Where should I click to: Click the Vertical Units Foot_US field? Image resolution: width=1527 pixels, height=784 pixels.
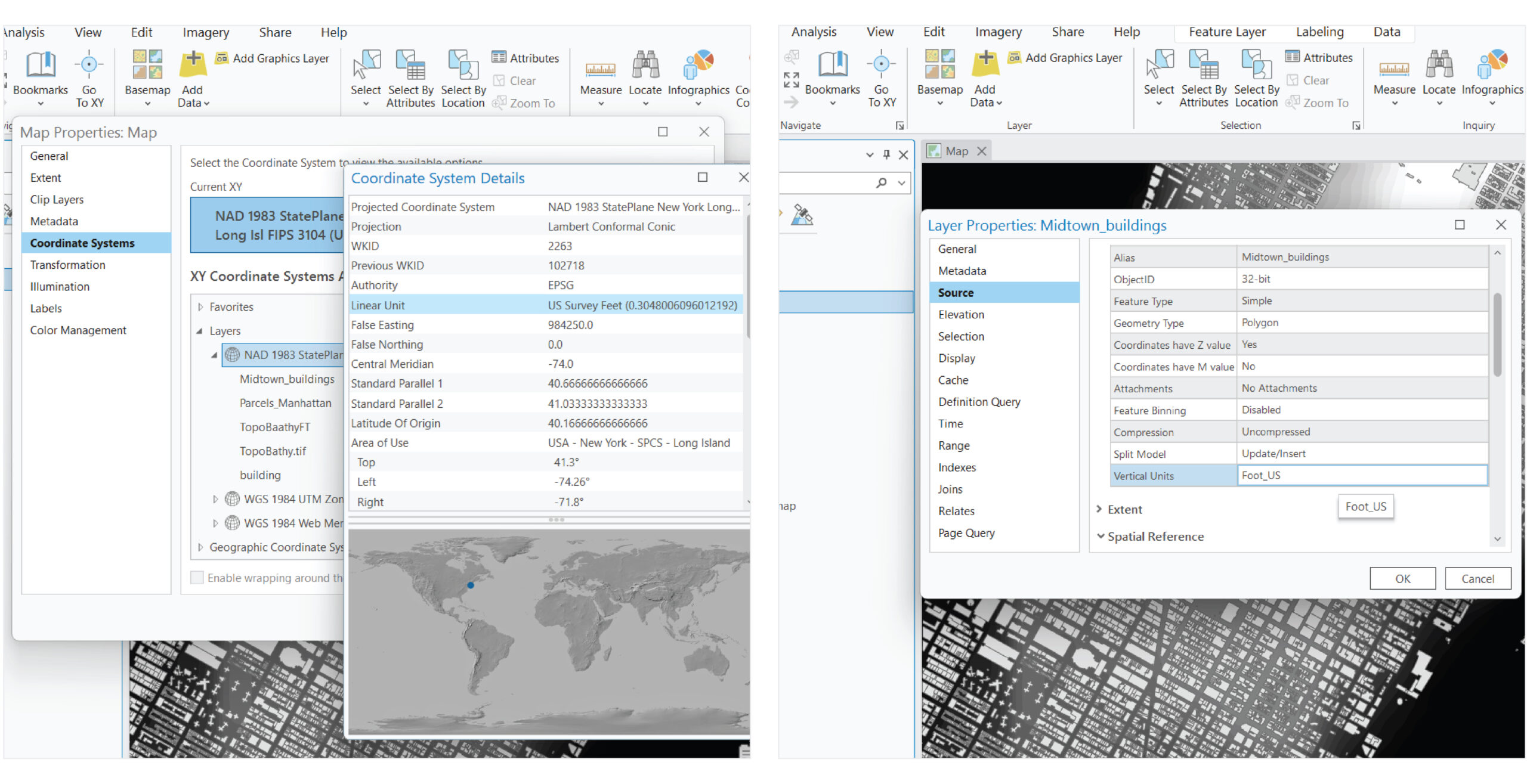(x=1361, y=475)
